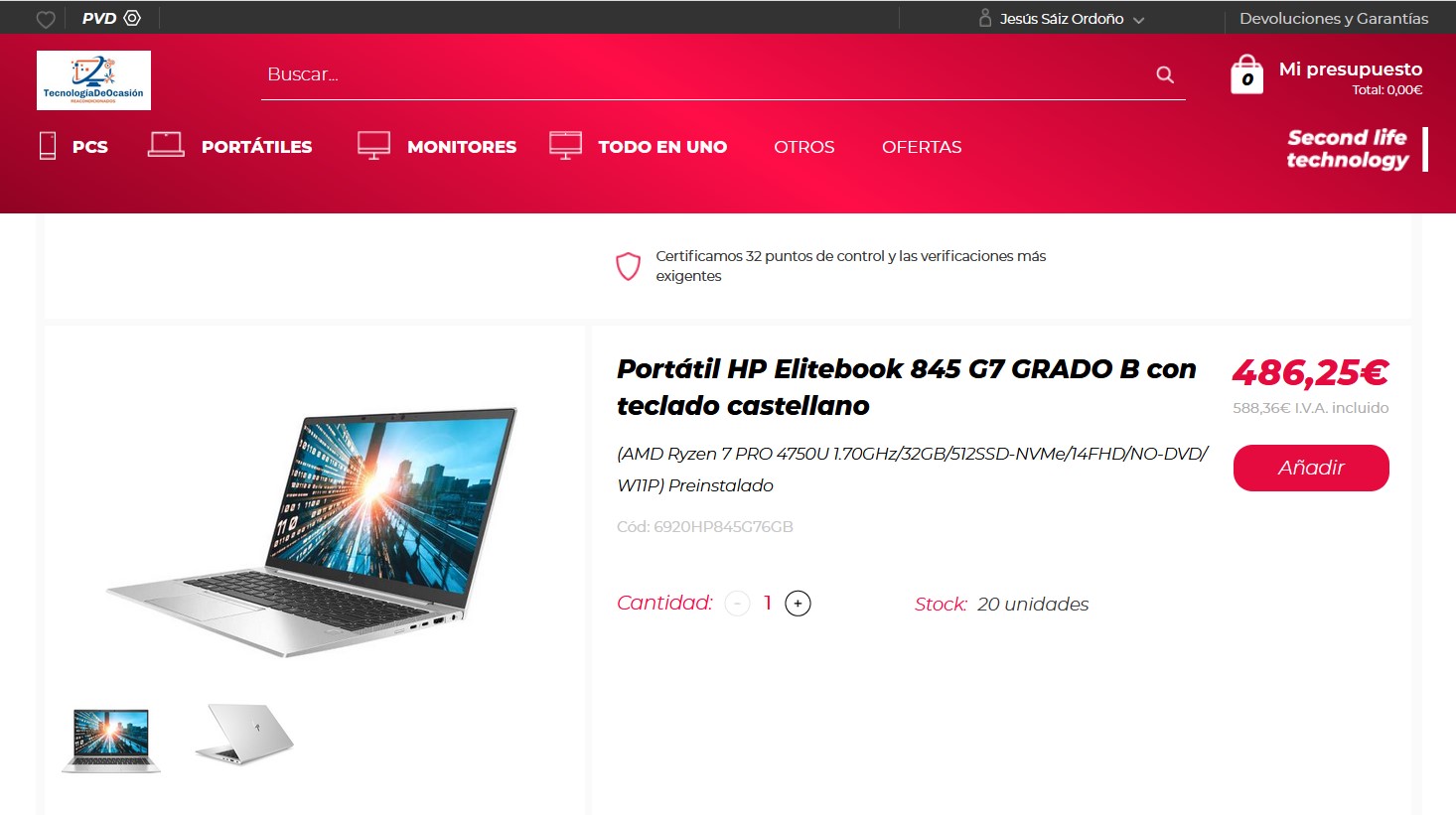Open the OTROS menu
This screenshot has width=1456, height=815.
[804, 147]
